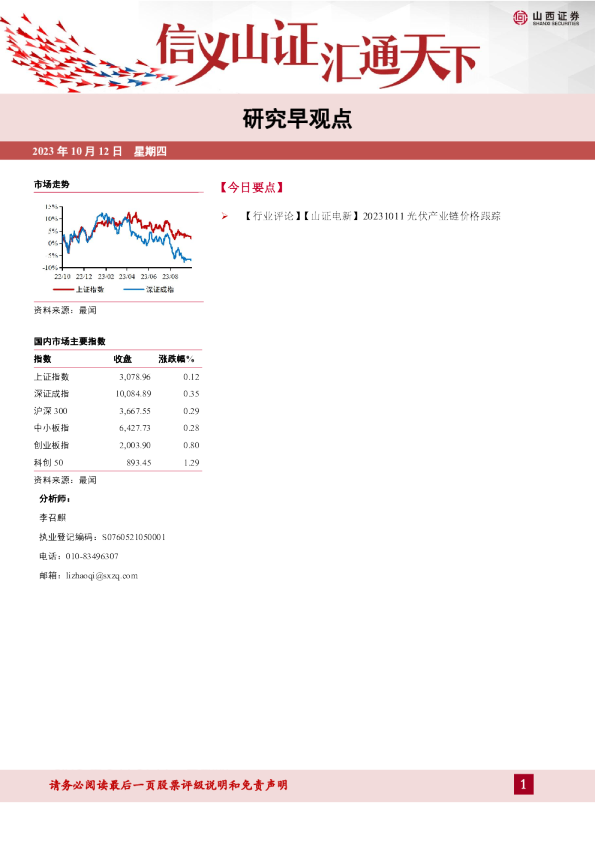
Task: Click the 沪深300 table row
Action: 117,411
